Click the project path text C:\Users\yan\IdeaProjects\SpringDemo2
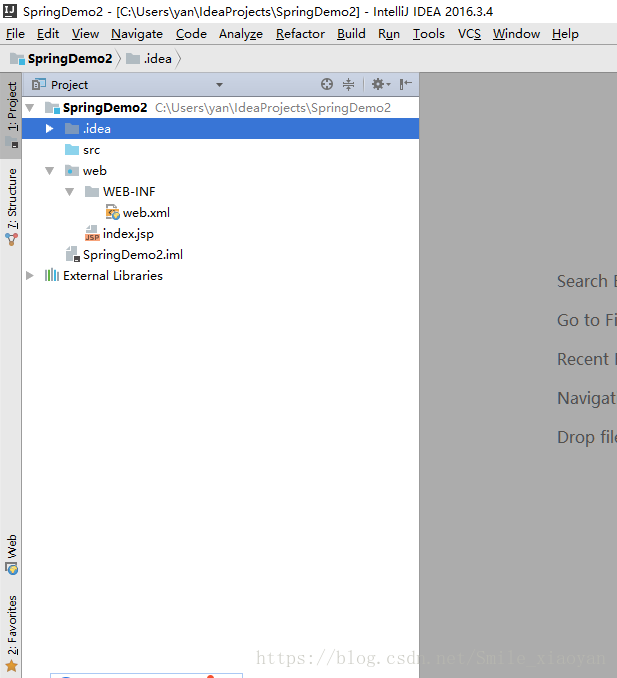 (273, 108)
